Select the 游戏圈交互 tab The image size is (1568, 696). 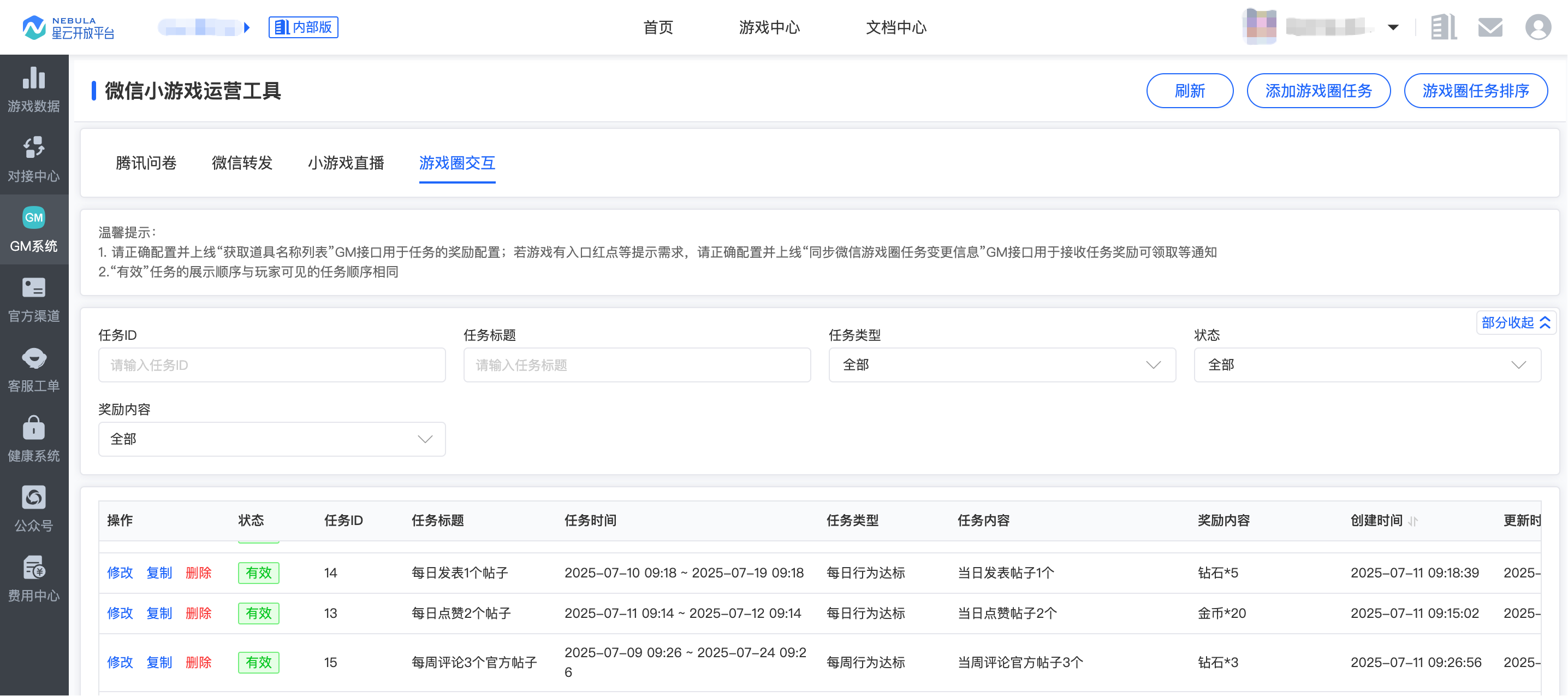[x=457, y=163]
